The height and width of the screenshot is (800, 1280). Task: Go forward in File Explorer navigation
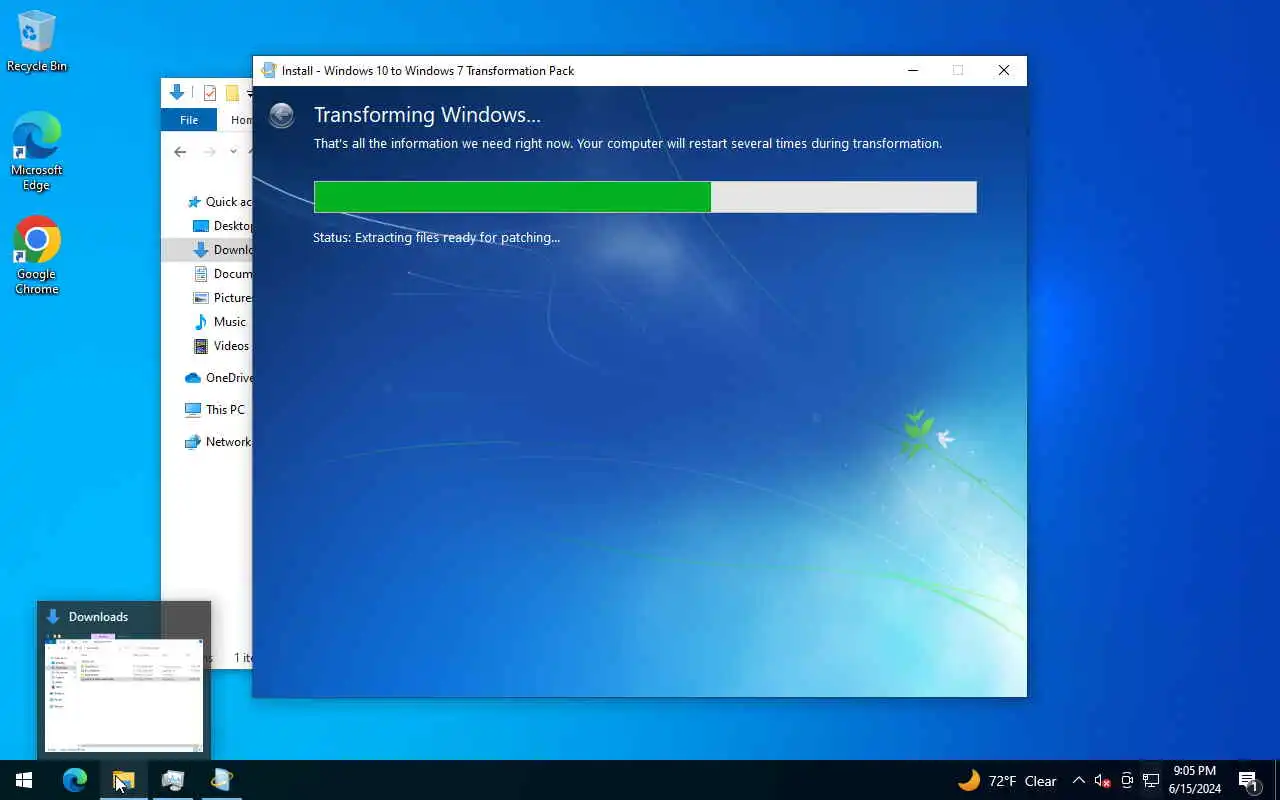pyautogui.click(x=210, y=152)
